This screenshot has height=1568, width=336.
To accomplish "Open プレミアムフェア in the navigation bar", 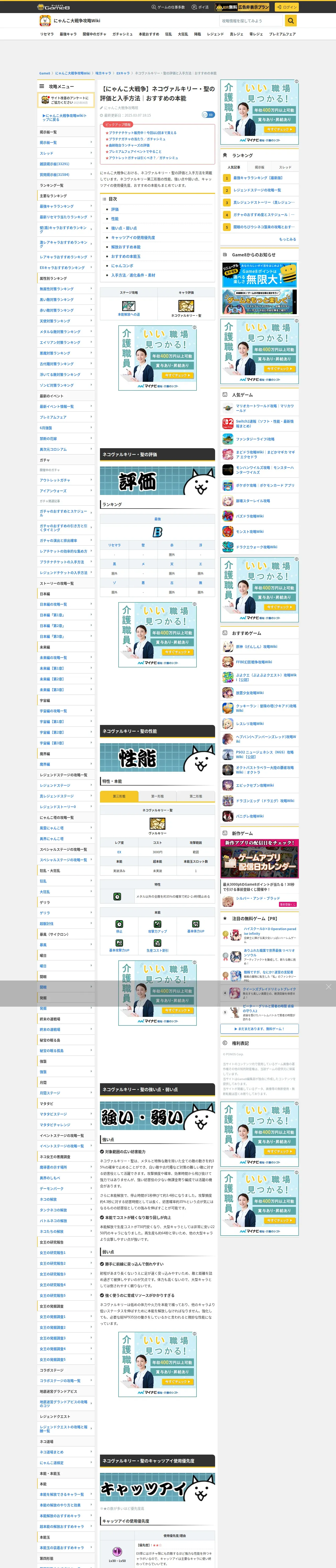I will (x=282, y=34).
